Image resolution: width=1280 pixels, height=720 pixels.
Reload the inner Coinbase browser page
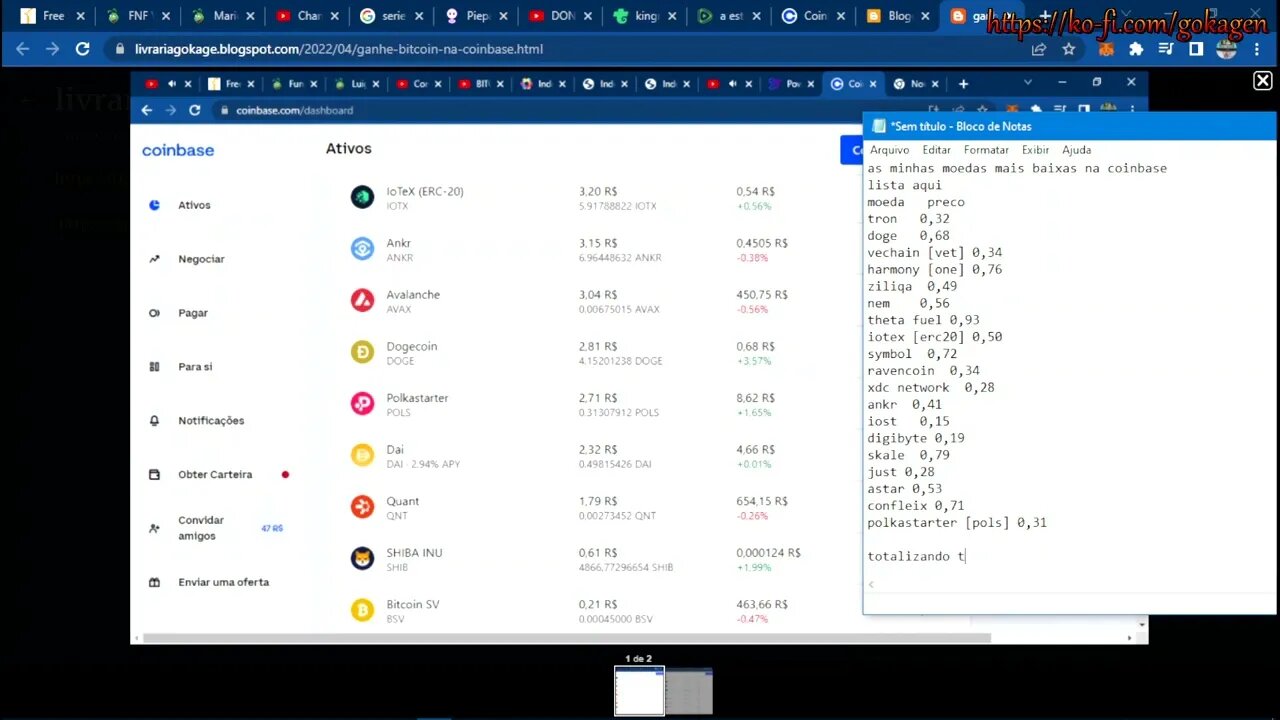point(194,110)
